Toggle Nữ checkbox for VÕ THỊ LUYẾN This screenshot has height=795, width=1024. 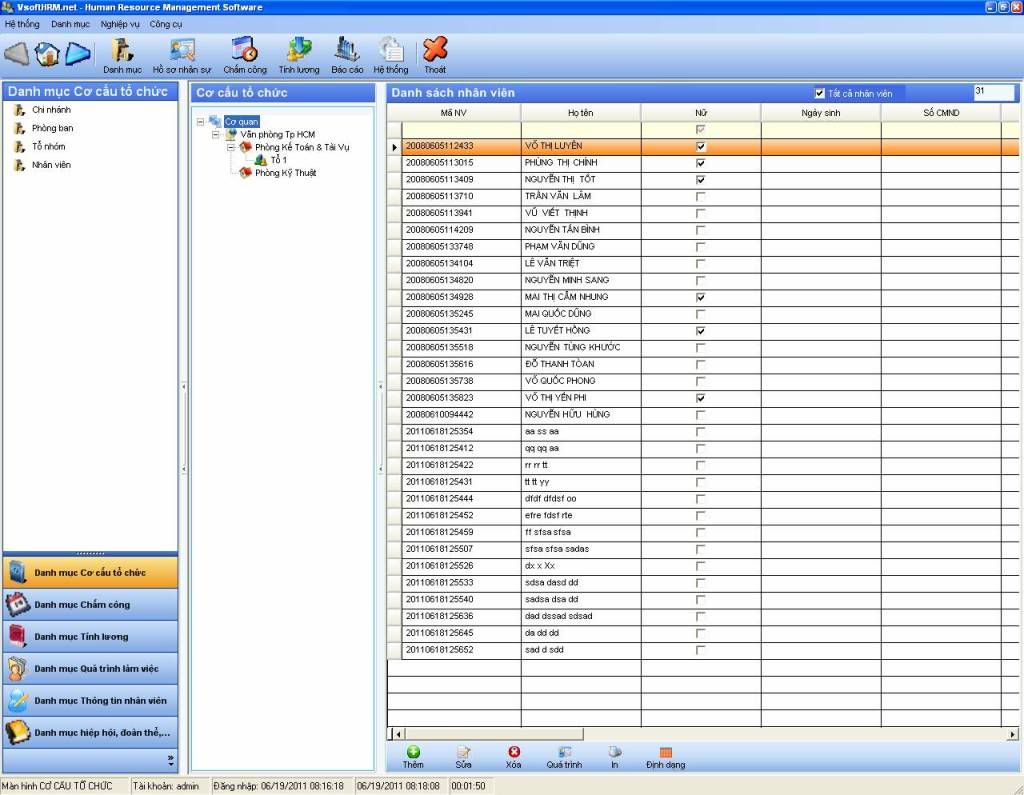[x=701, y=146]
